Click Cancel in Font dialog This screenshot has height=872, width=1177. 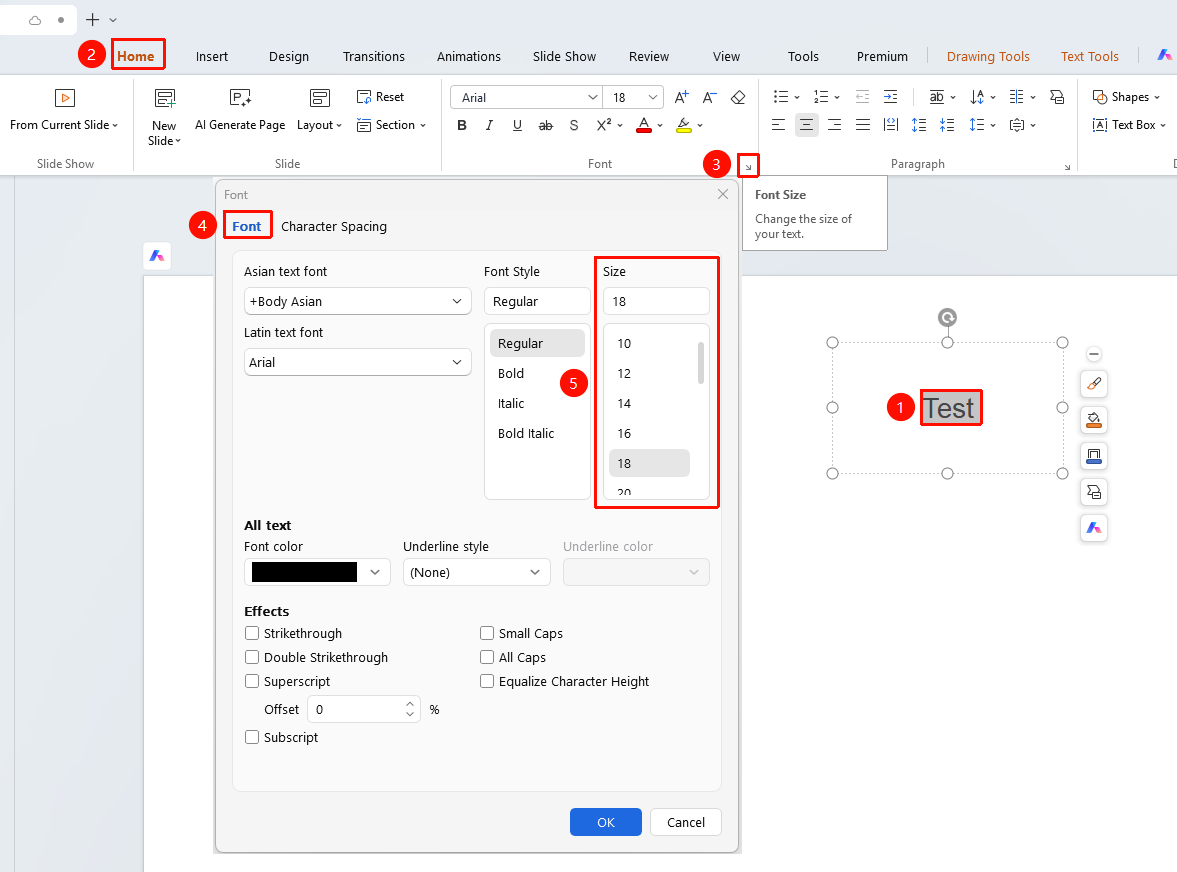tap(686, 822)
